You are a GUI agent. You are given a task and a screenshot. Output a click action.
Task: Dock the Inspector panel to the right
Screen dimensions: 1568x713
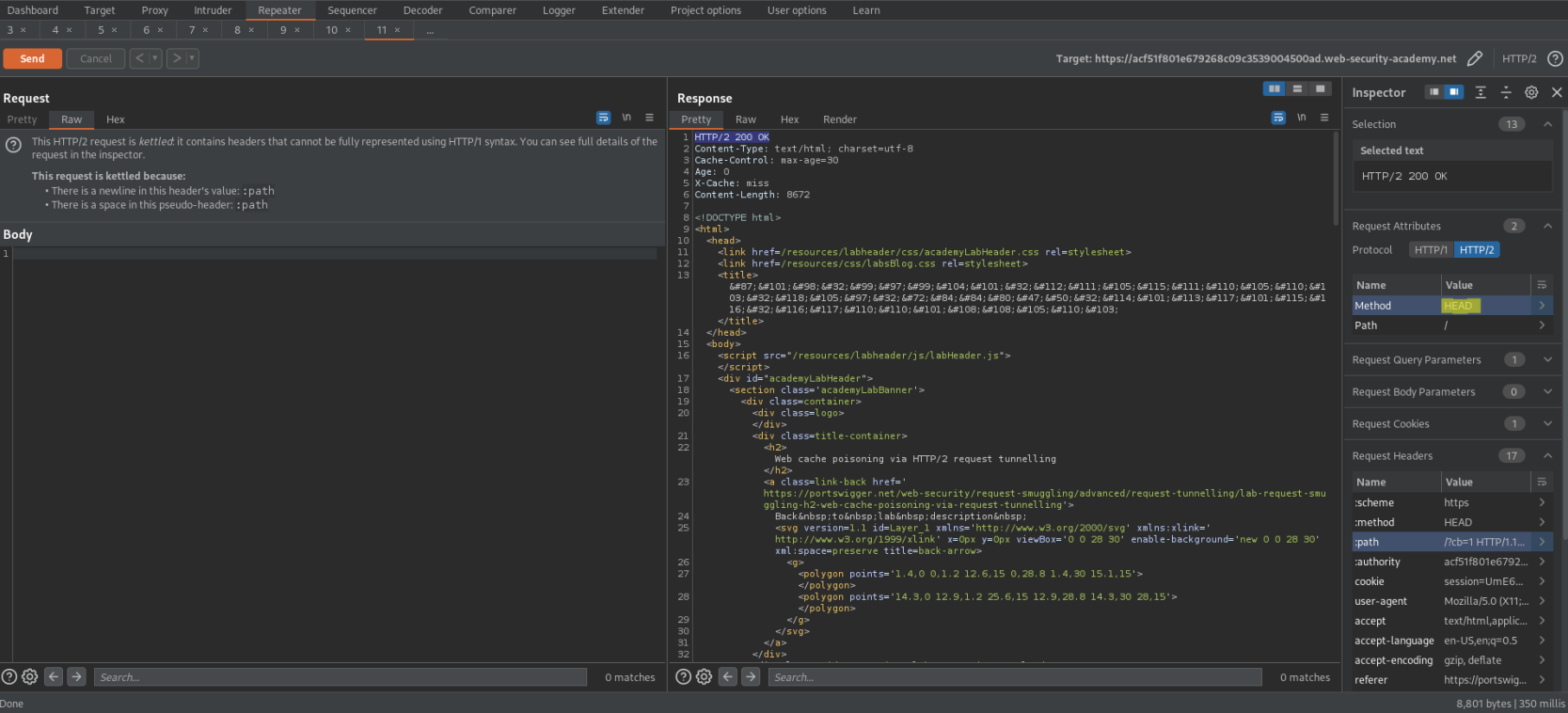(x=1454, y=92)
